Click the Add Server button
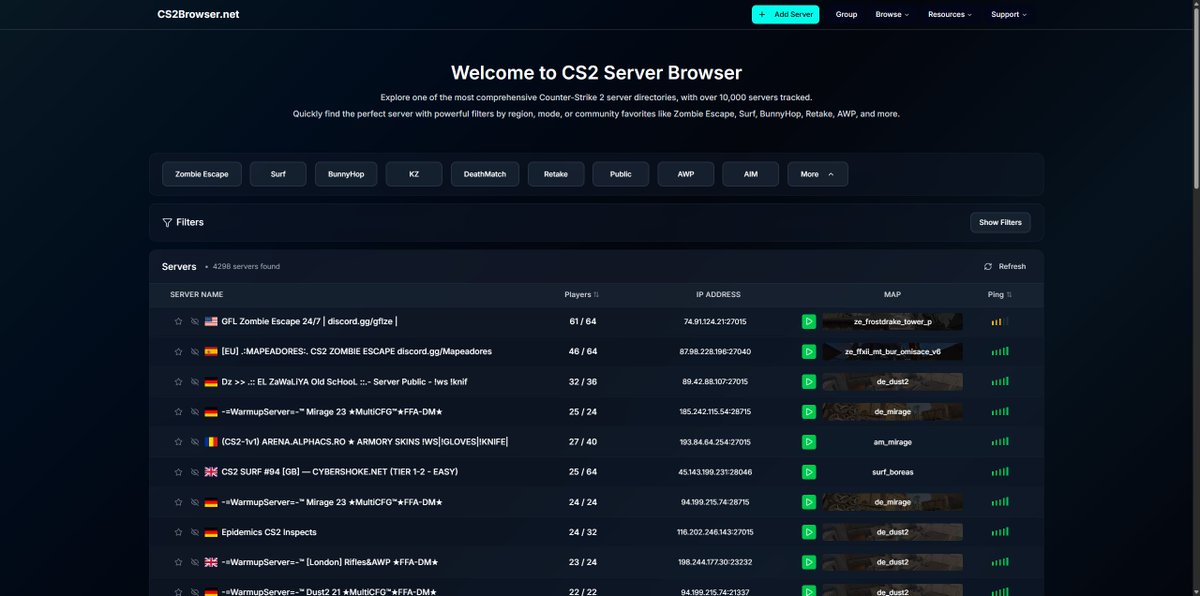The width and height of the screenshot is (1200, 596). click(786, 15)
